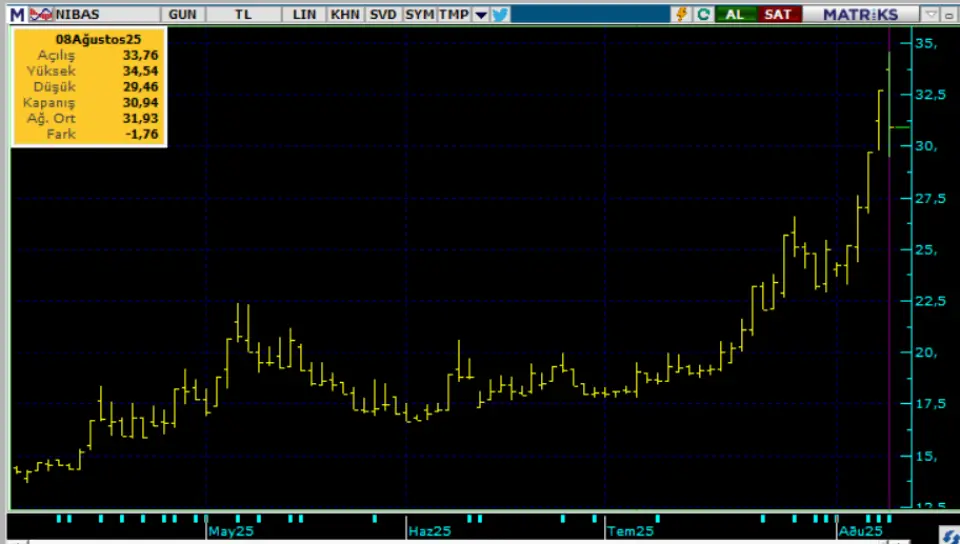
Task: Click the 27,5 price axis label
Action: click(931, 198)
